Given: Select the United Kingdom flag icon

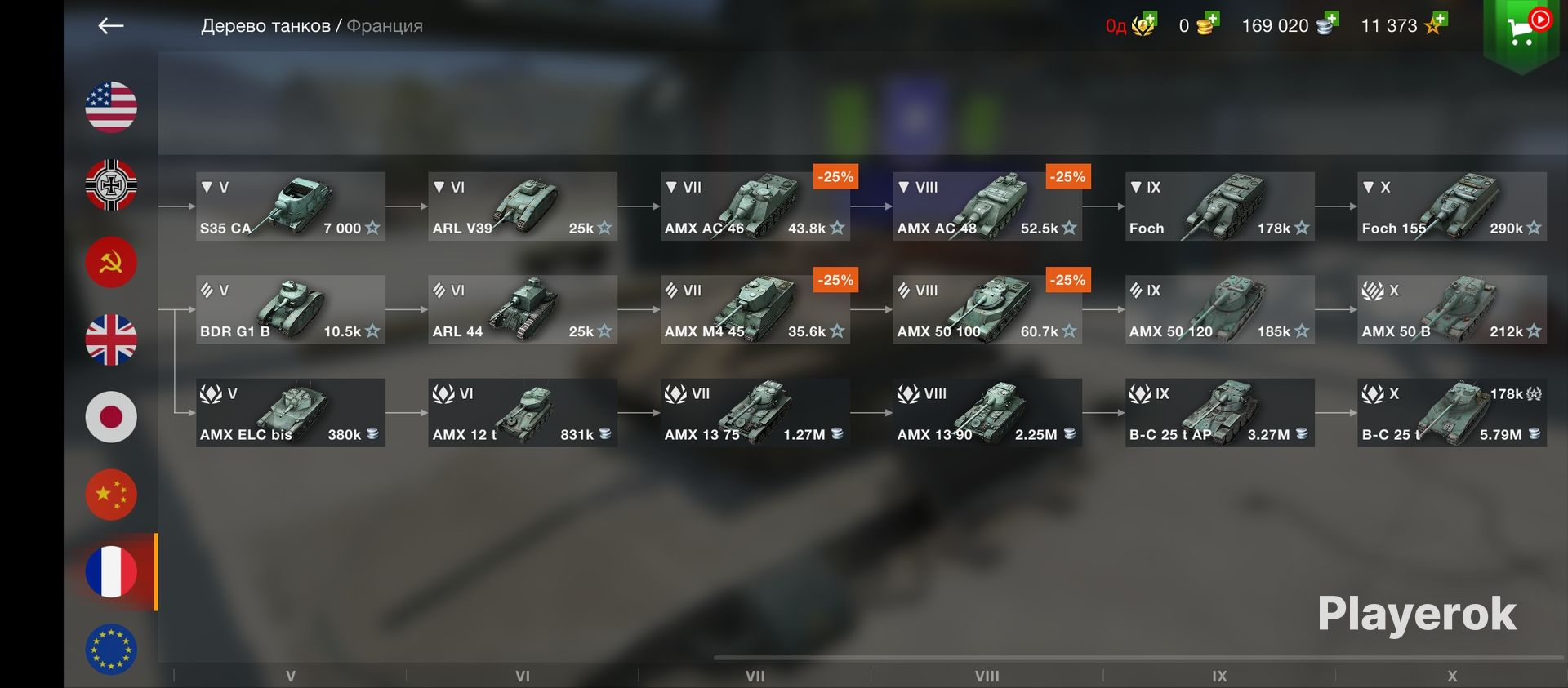Looking at the screenshot, I should (111, 340).
